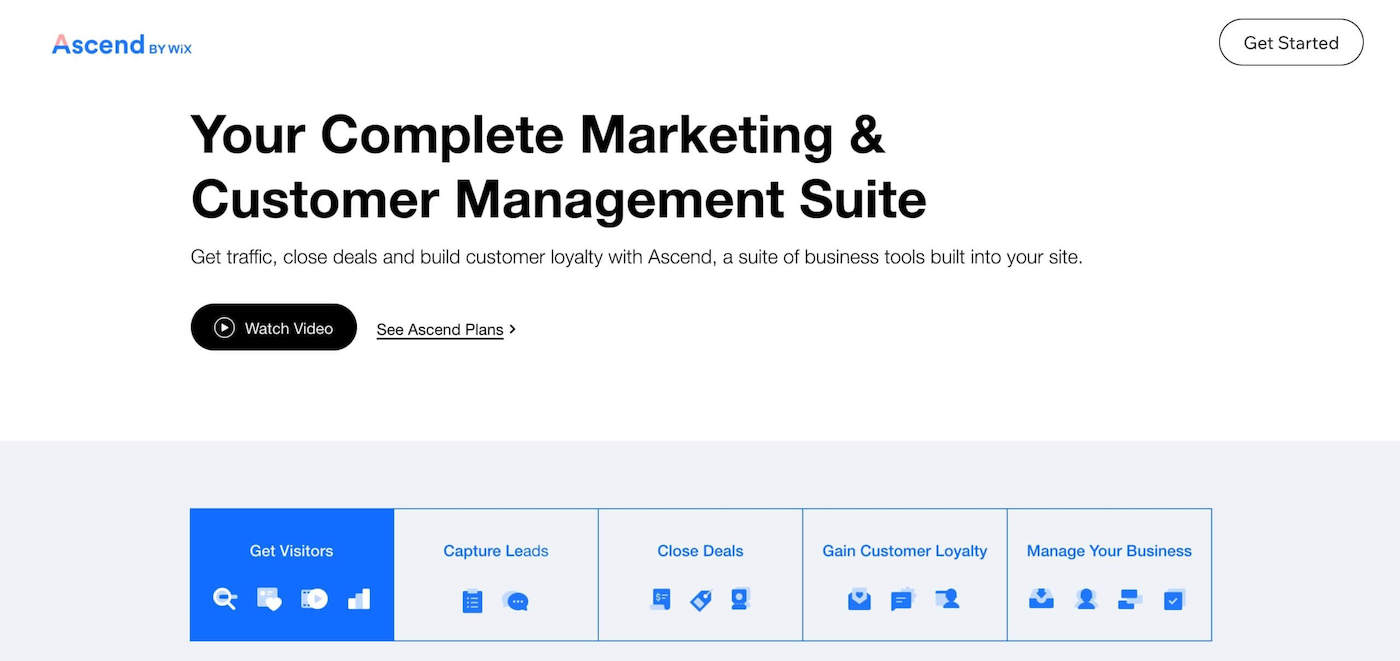Screen dimensions: 1400x661
Task: Click the Get Started button
Action: tap(1291, 43)
